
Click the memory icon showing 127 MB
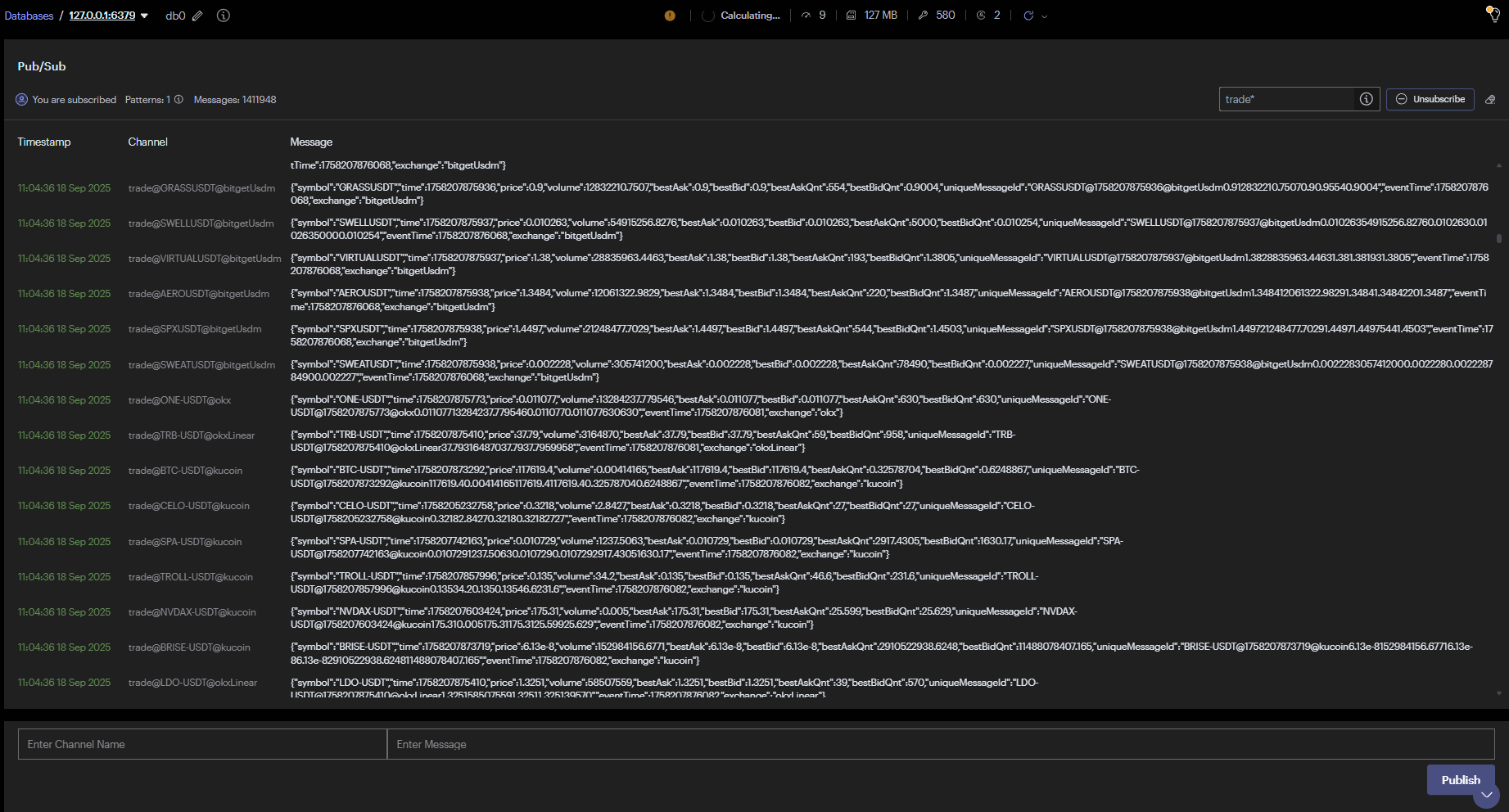tap(852, 16)
